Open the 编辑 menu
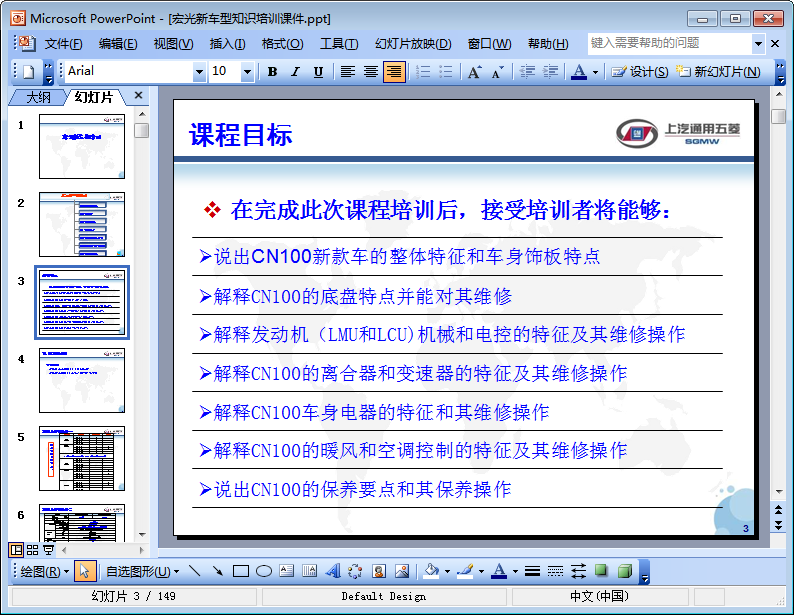The height and width of the screenshot is (615, 794). coord(118,44)
